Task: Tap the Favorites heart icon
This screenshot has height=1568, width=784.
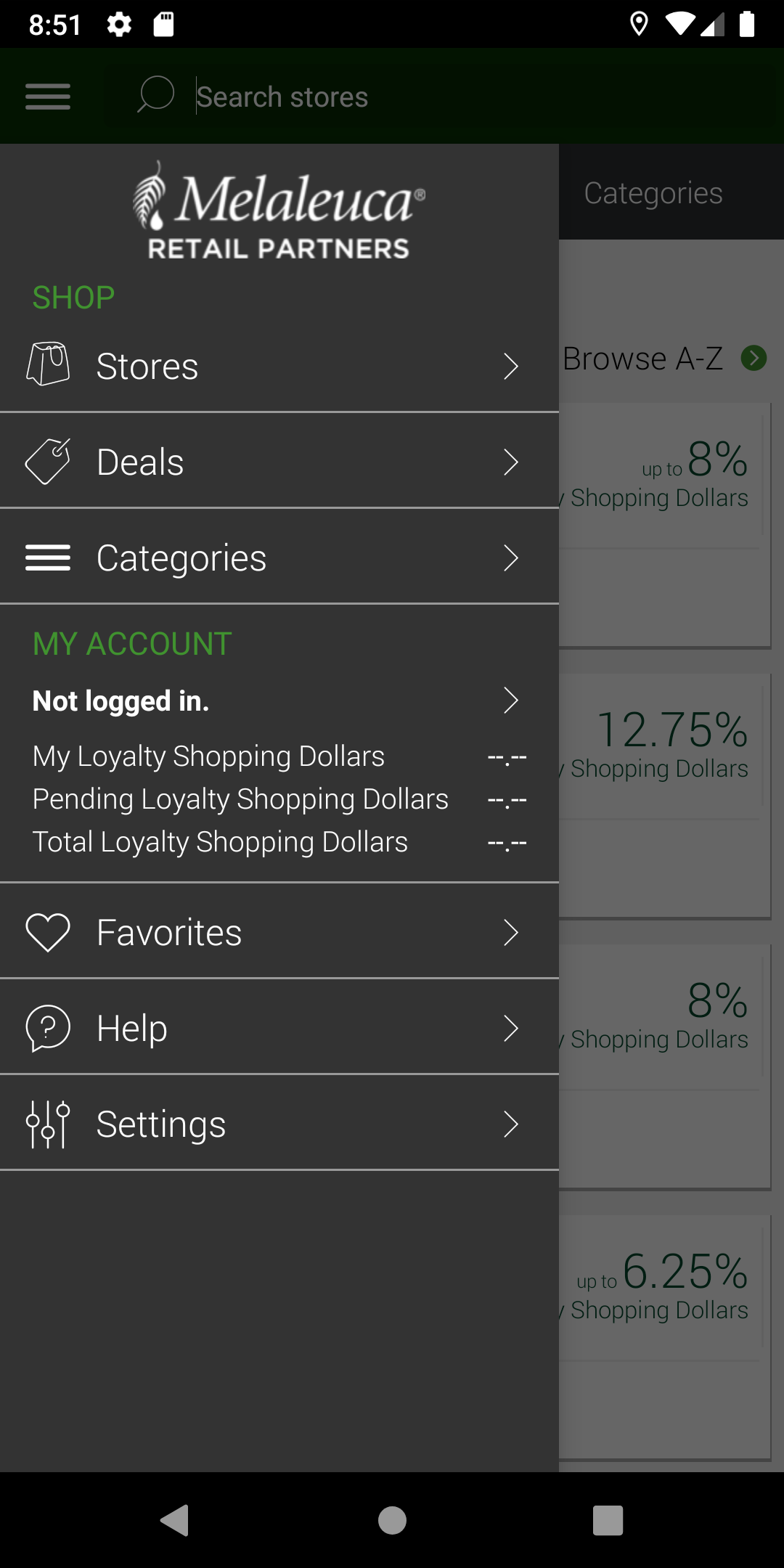Action: pos(48,931)
